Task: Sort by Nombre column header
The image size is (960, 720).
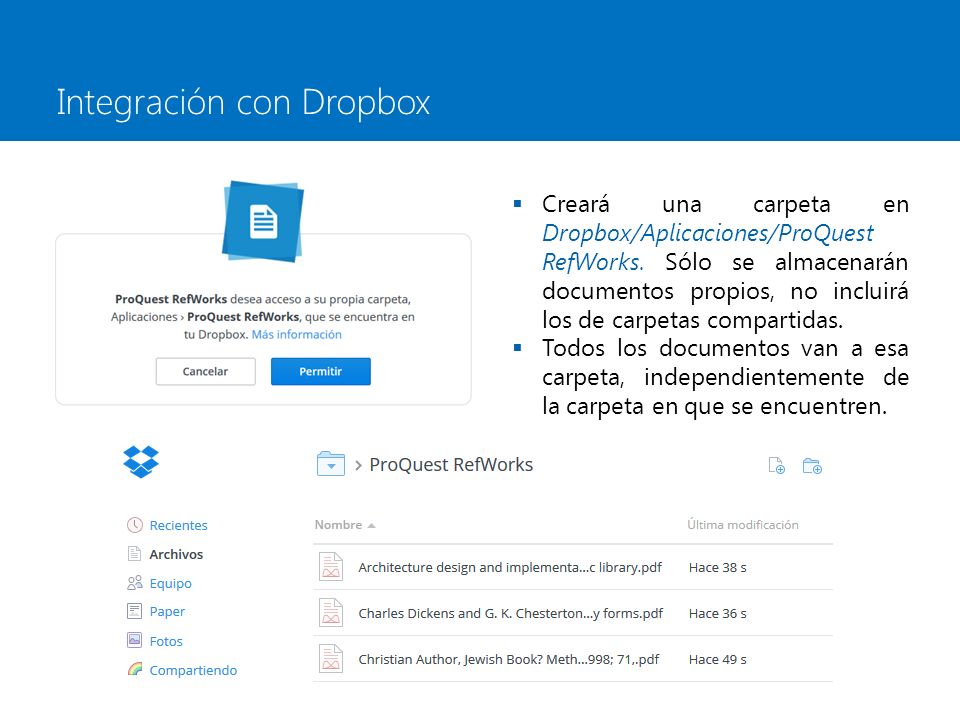Action: coord(344,525)
